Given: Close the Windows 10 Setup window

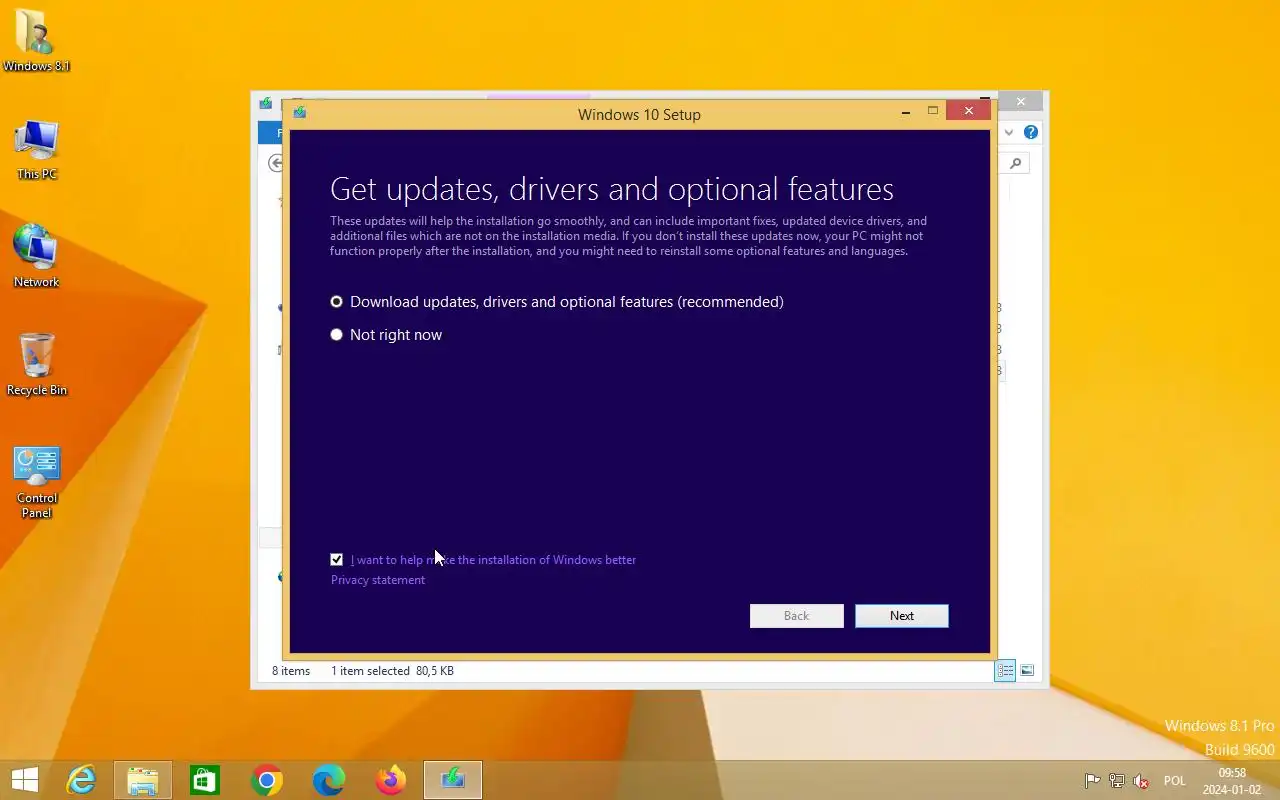Looking at the screenshot, I should (968, 111).
